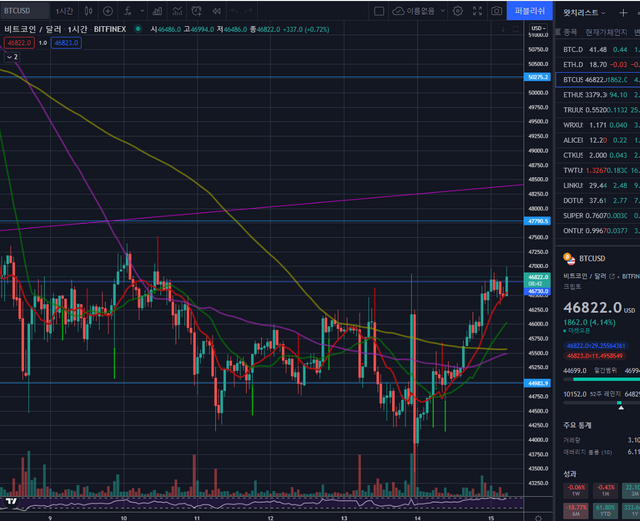The width and height of the screenshot is (640, 521).
Task: Open the USD currency dropdown on price scale
Action: point(538,28)
